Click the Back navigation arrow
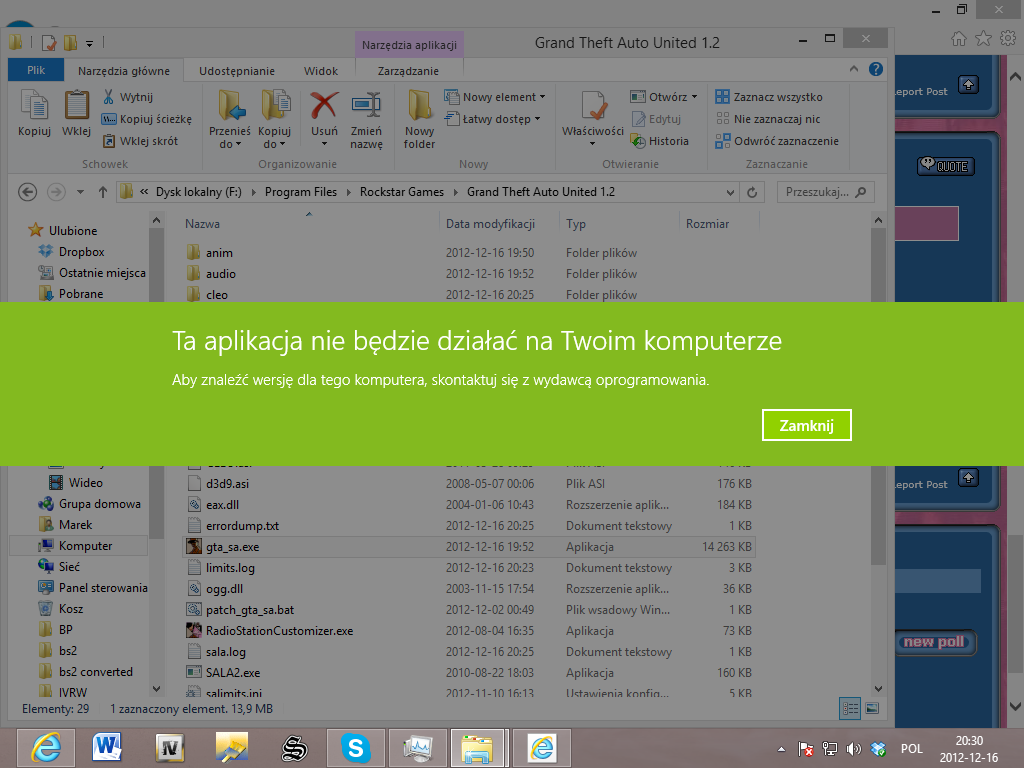This screenshot has width=1024, height=768. [27, 192]
